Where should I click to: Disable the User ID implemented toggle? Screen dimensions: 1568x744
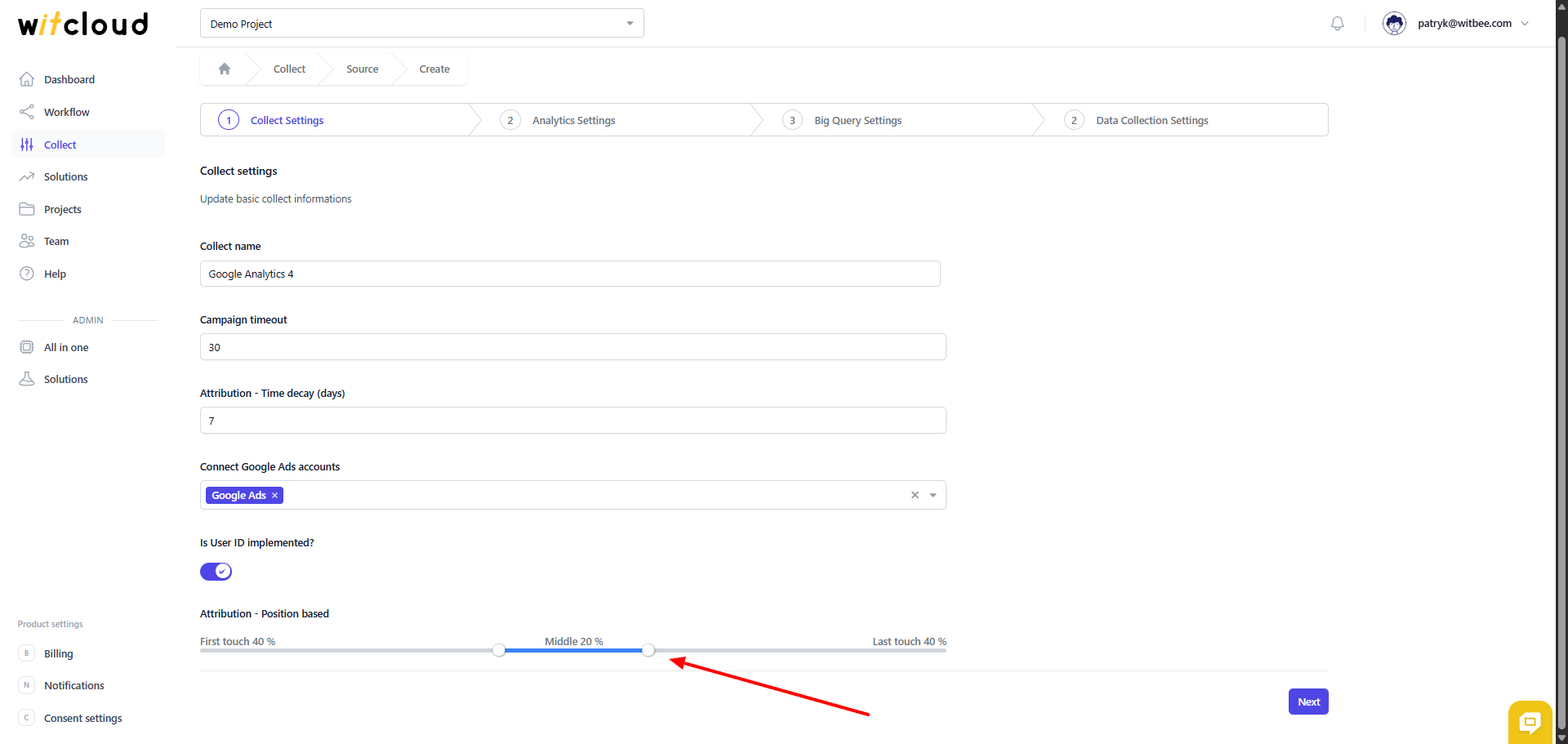[216, 572]
